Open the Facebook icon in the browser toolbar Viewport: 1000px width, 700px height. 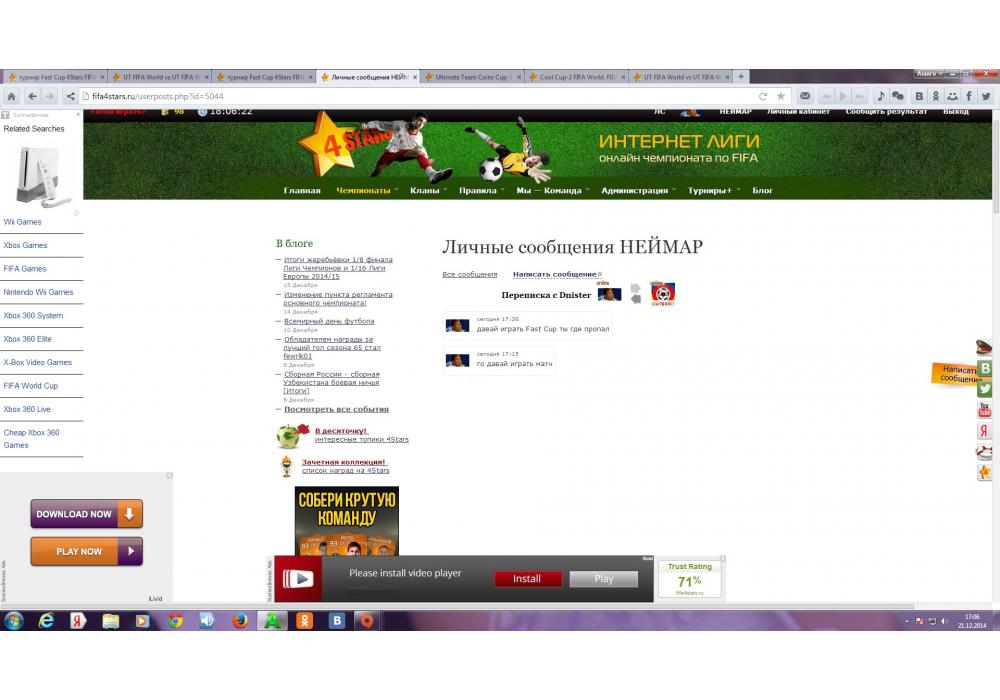point(969,96)
